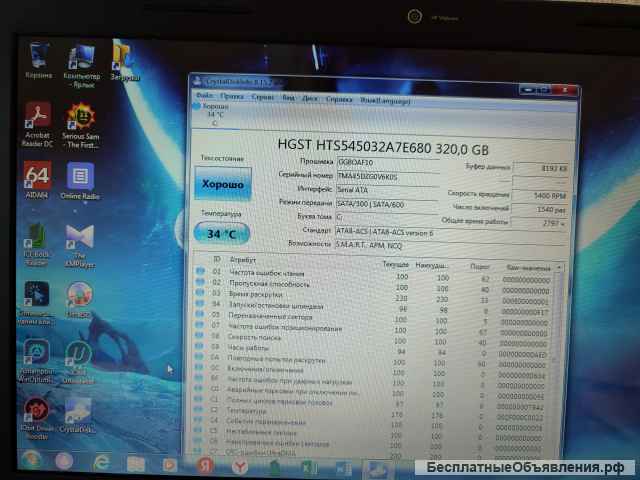Open the Диск menu

[x=310, y=98]
